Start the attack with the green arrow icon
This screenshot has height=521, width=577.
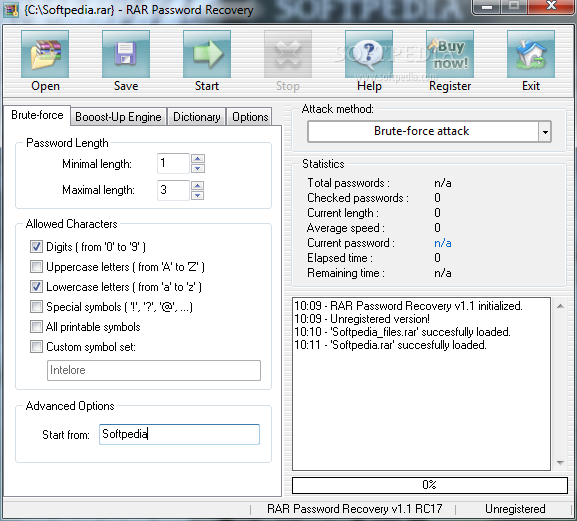tap(207, 54)
